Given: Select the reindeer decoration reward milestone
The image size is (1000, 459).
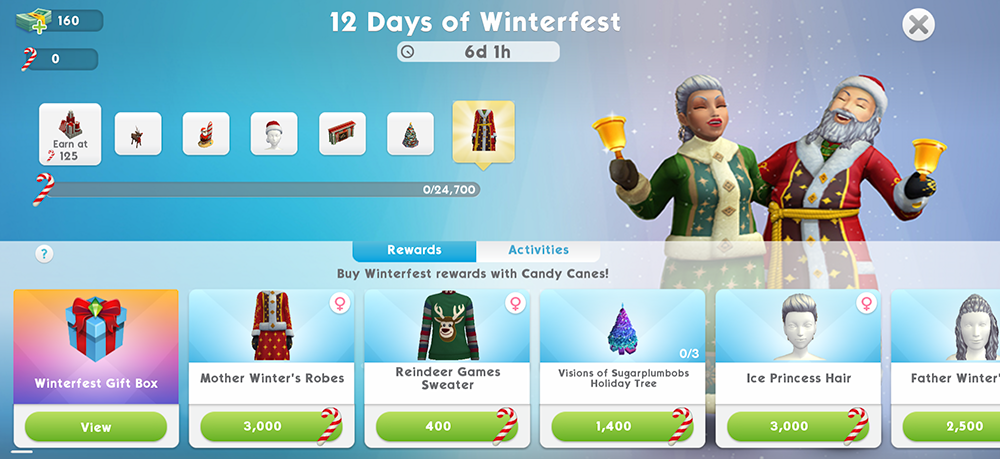Looking at the screenshot, I should click(138, 133).
